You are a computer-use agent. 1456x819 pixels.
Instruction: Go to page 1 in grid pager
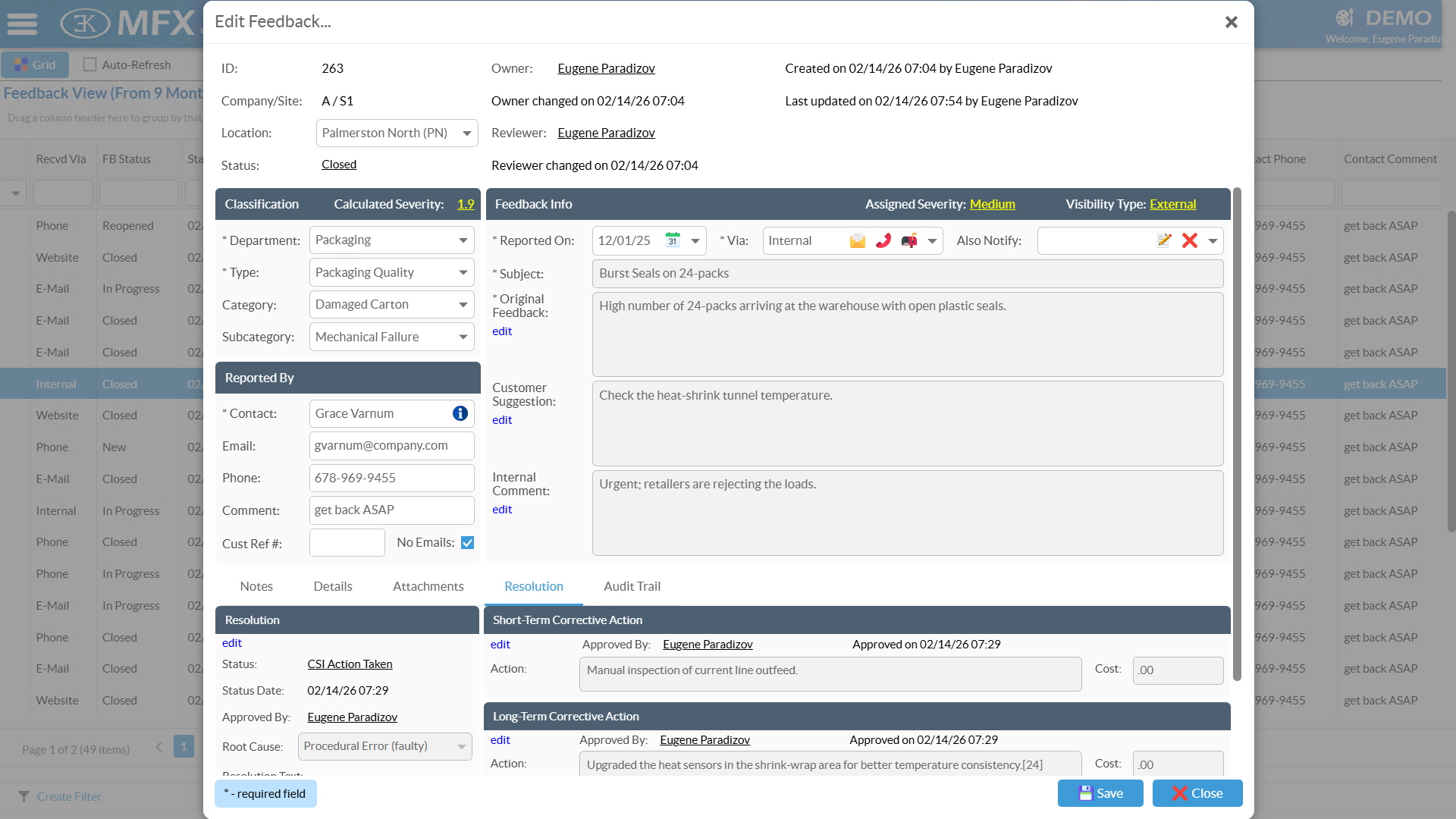184,747
